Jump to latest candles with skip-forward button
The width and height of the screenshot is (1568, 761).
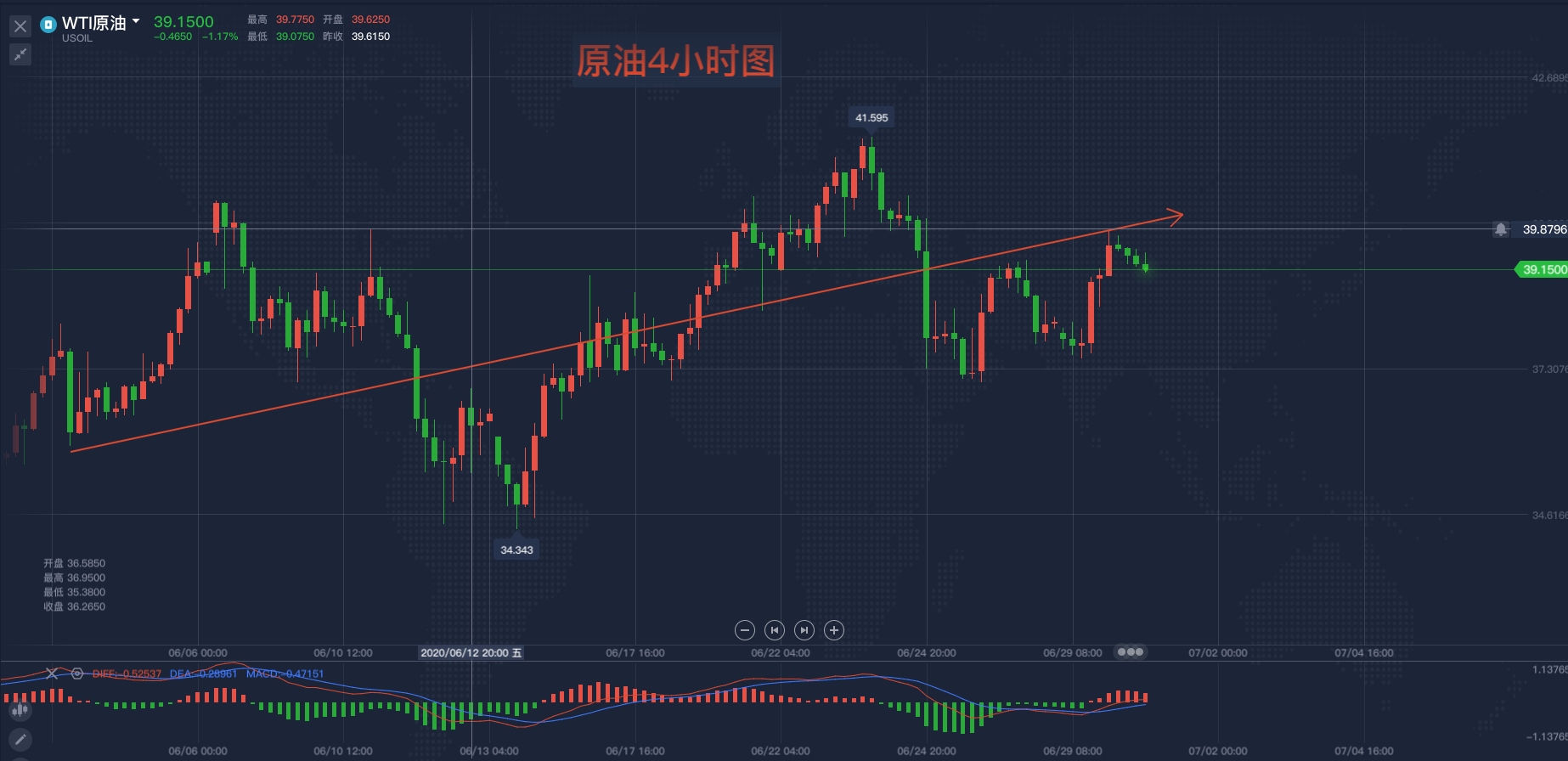point(804,630)
